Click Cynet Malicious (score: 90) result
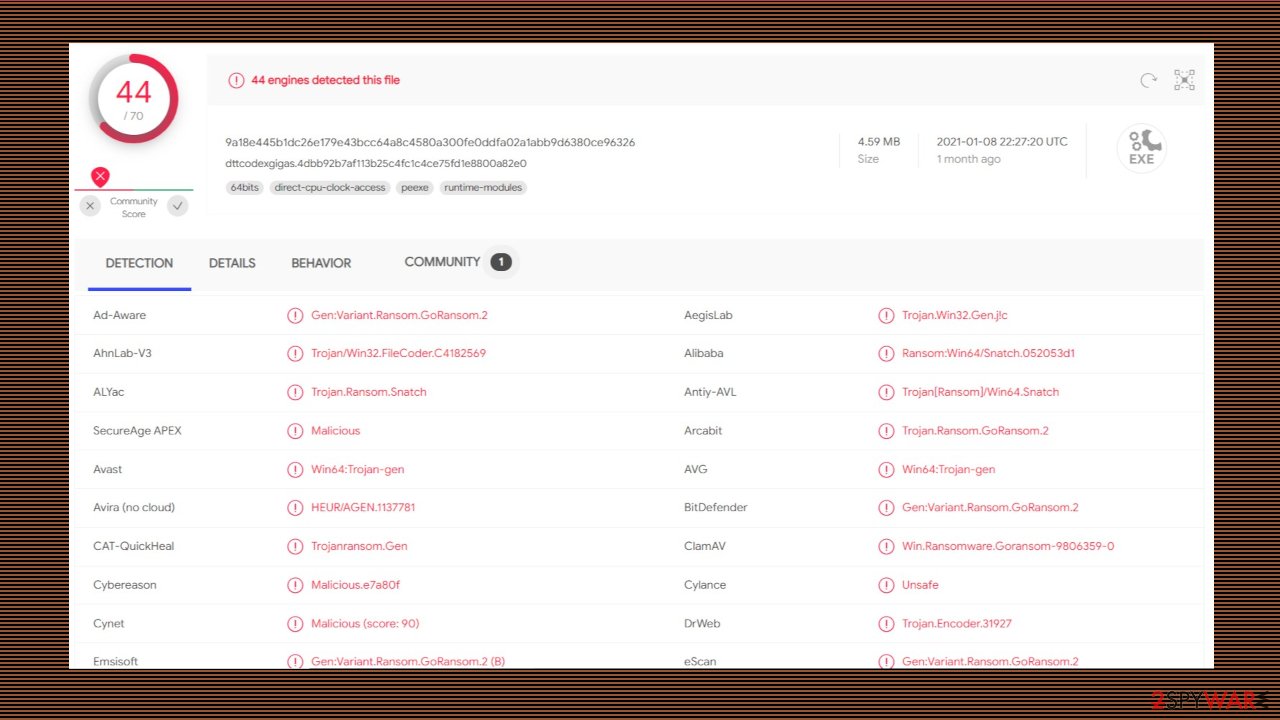Image resolution: width=1280 pixels, height=720 pixels. [x=365, y=623]
